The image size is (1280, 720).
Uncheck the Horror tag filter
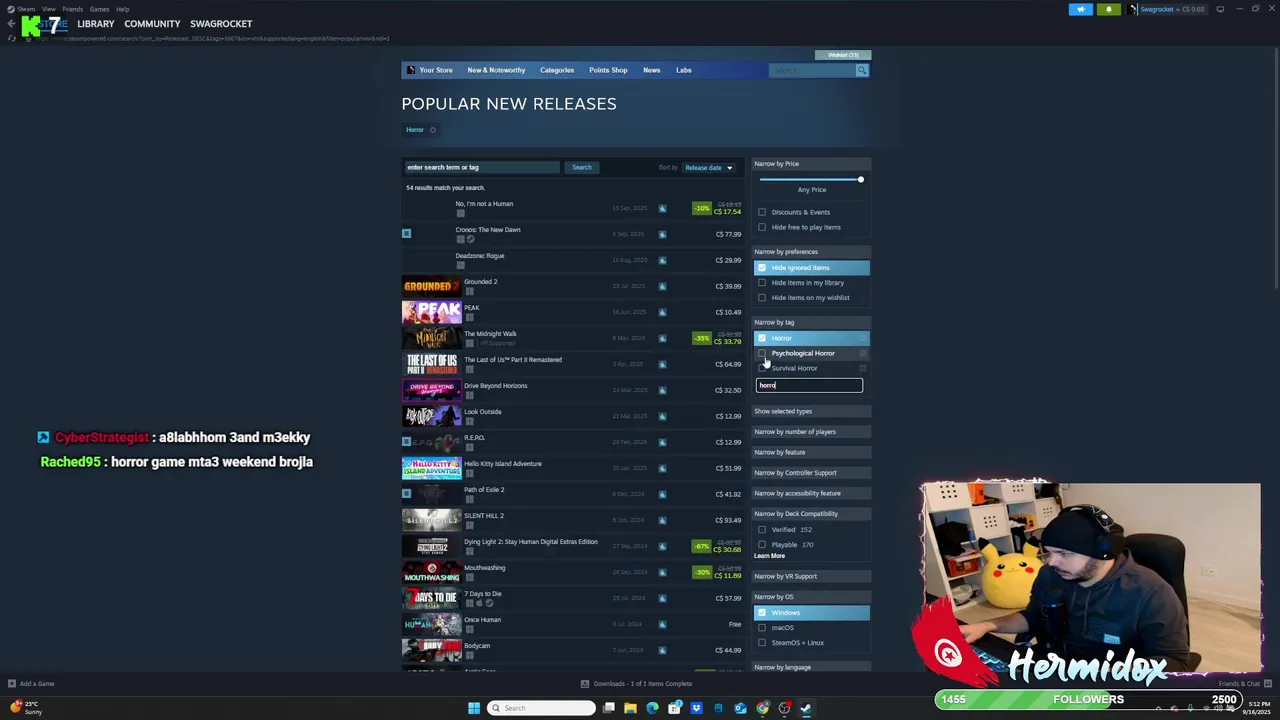762,338
